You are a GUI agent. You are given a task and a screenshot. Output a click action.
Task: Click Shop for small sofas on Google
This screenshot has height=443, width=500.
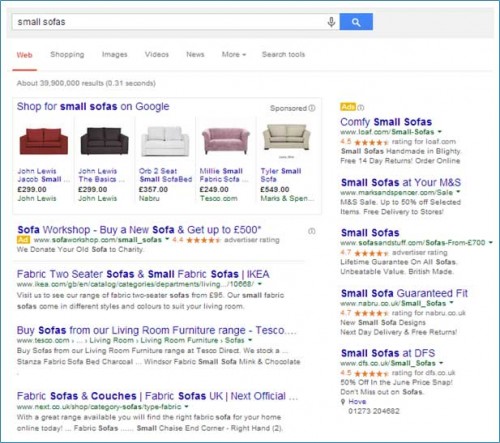pos(93,107)
